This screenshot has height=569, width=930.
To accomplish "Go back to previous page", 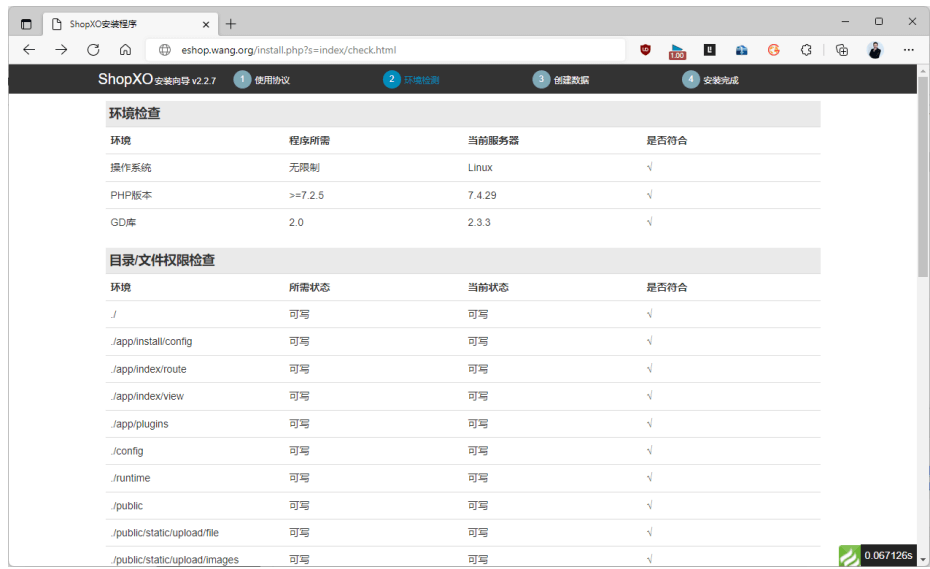I will (x=28, y=50).
